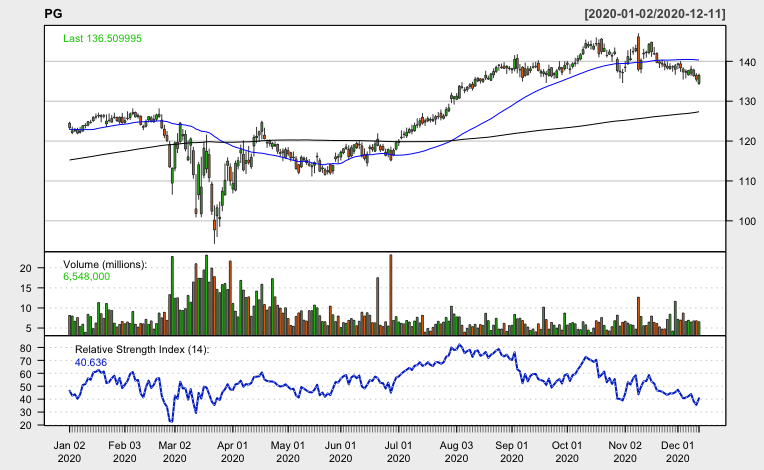The width and height of the screenshot is (764, 470).
Task: Click the 120 price axis label
Action: click(747, 142)
